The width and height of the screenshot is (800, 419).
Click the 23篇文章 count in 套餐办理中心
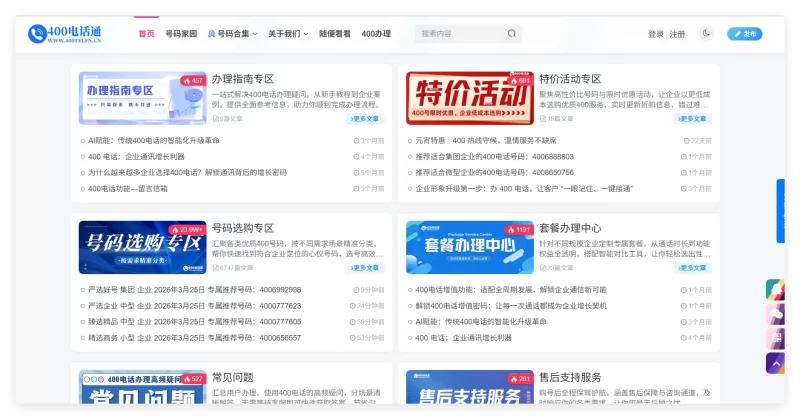(557, 268)
